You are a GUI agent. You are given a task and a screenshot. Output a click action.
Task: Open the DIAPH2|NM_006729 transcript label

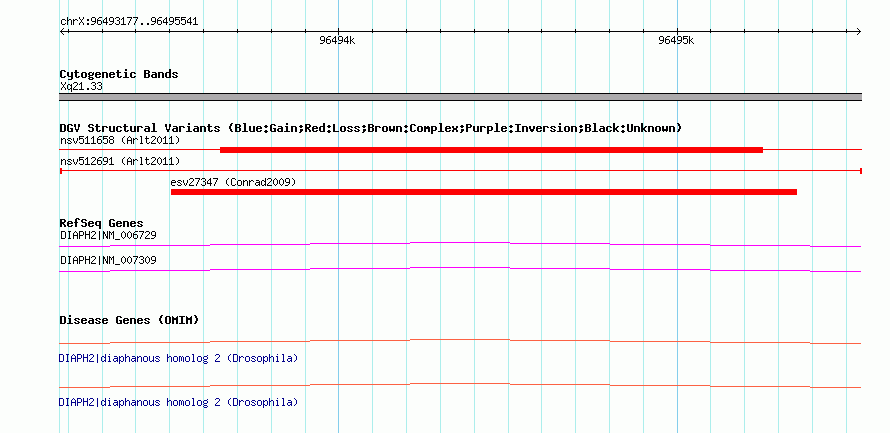[108, 235]
